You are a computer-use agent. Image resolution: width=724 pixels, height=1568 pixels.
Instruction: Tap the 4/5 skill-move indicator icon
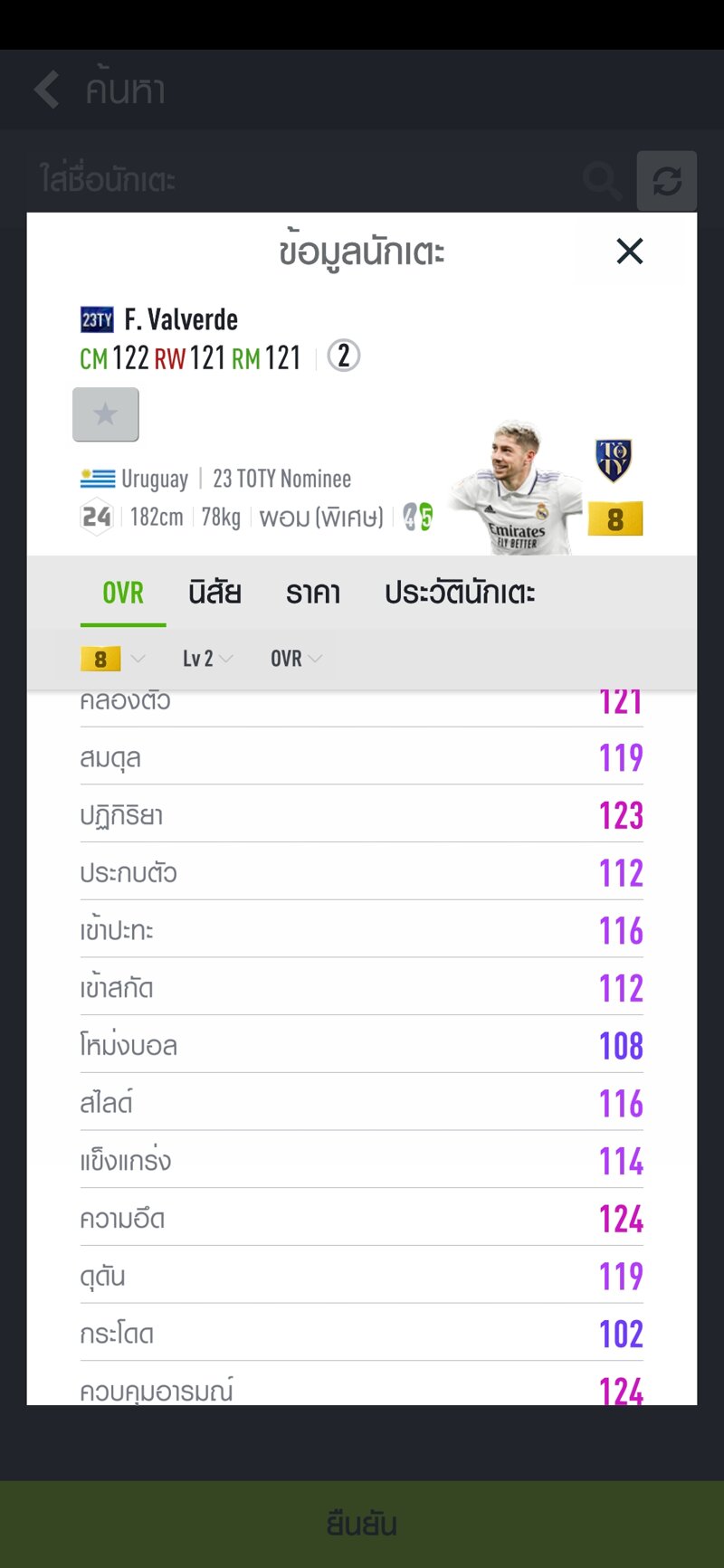[418, 517]
